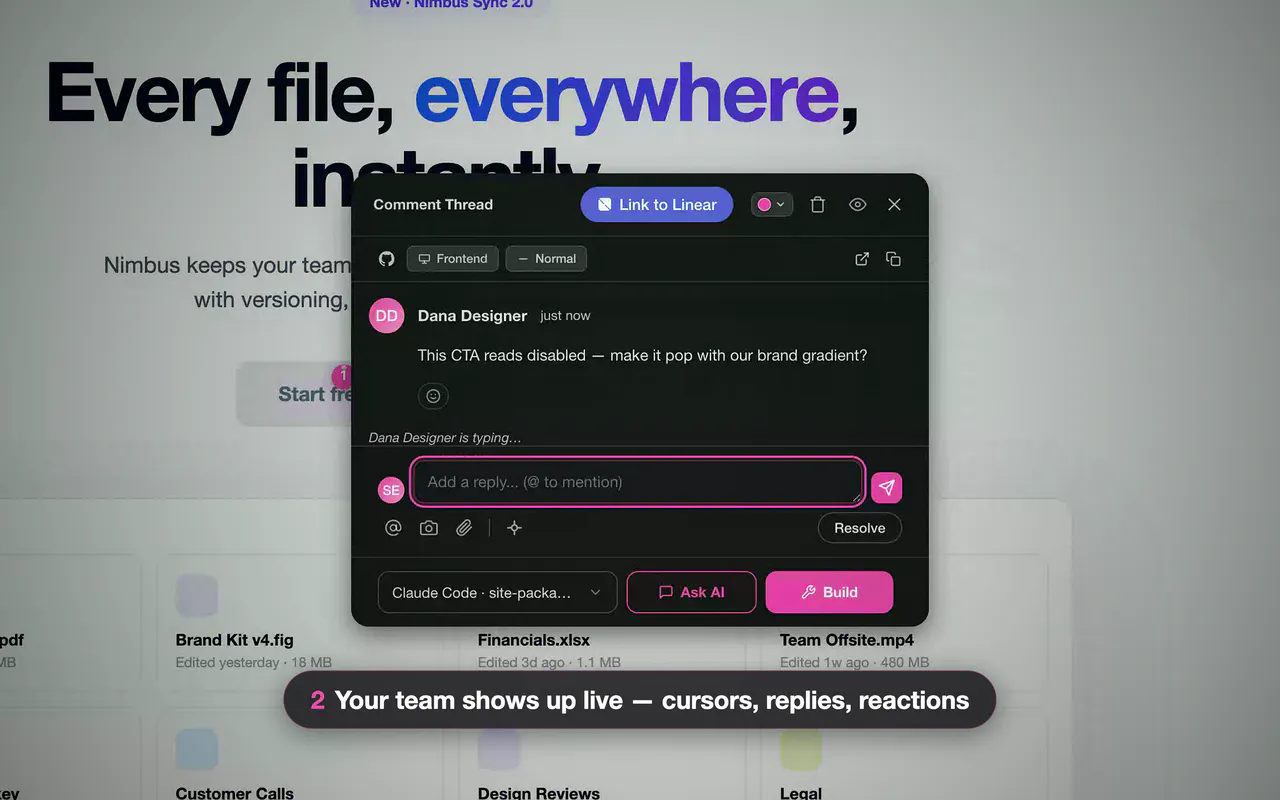Click the Comment Thread title
This screenshot has height=800, width=1280.
[x=433, y=205]
